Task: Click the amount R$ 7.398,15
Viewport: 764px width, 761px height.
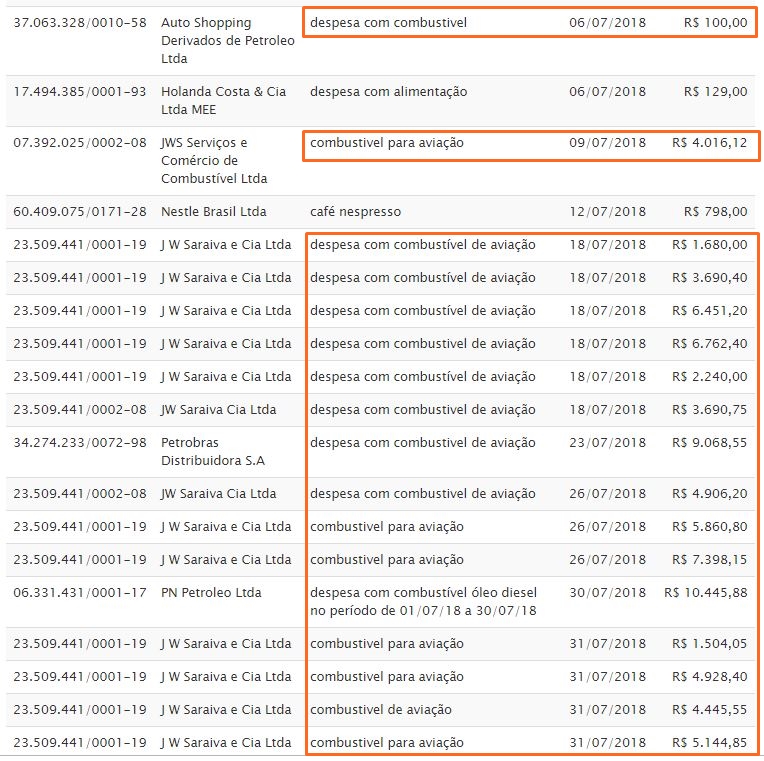Action: pos(709,560)
